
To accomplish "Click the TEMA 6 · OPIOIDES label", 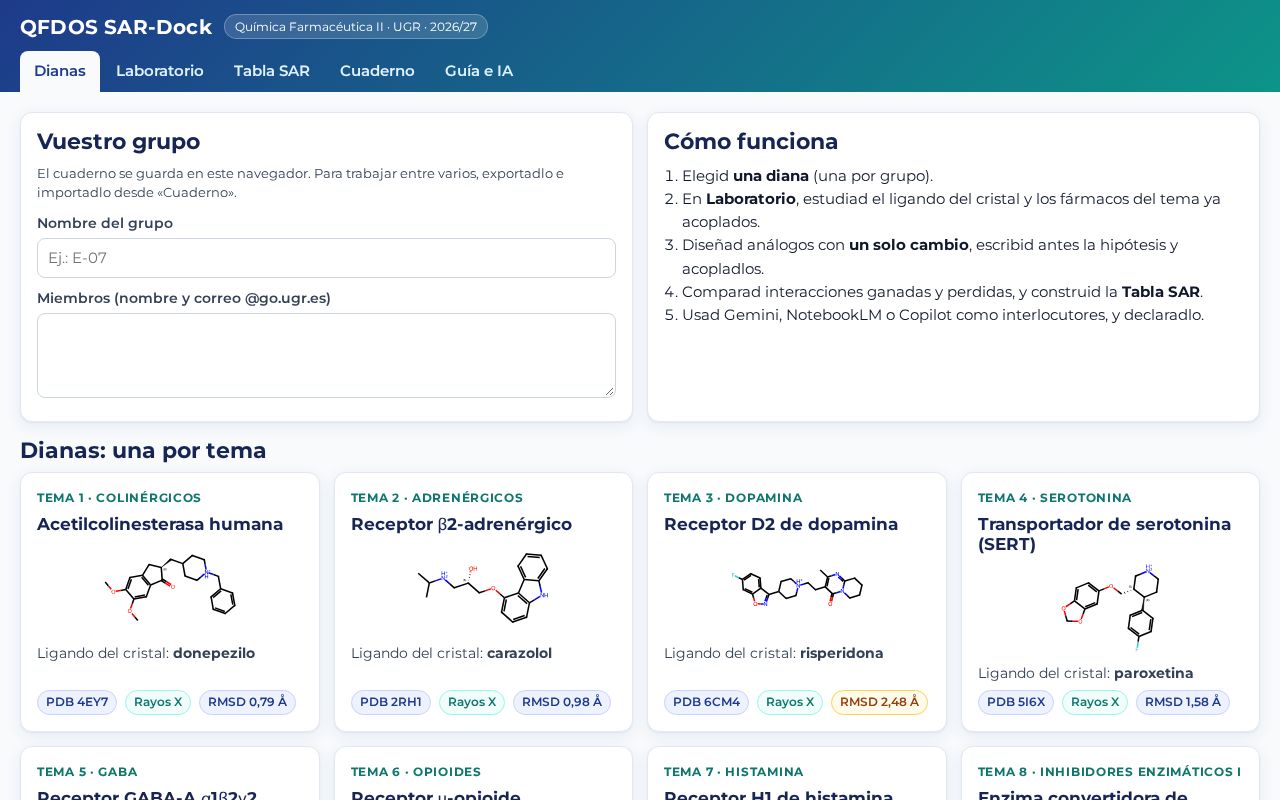I will tap(416, 772).
